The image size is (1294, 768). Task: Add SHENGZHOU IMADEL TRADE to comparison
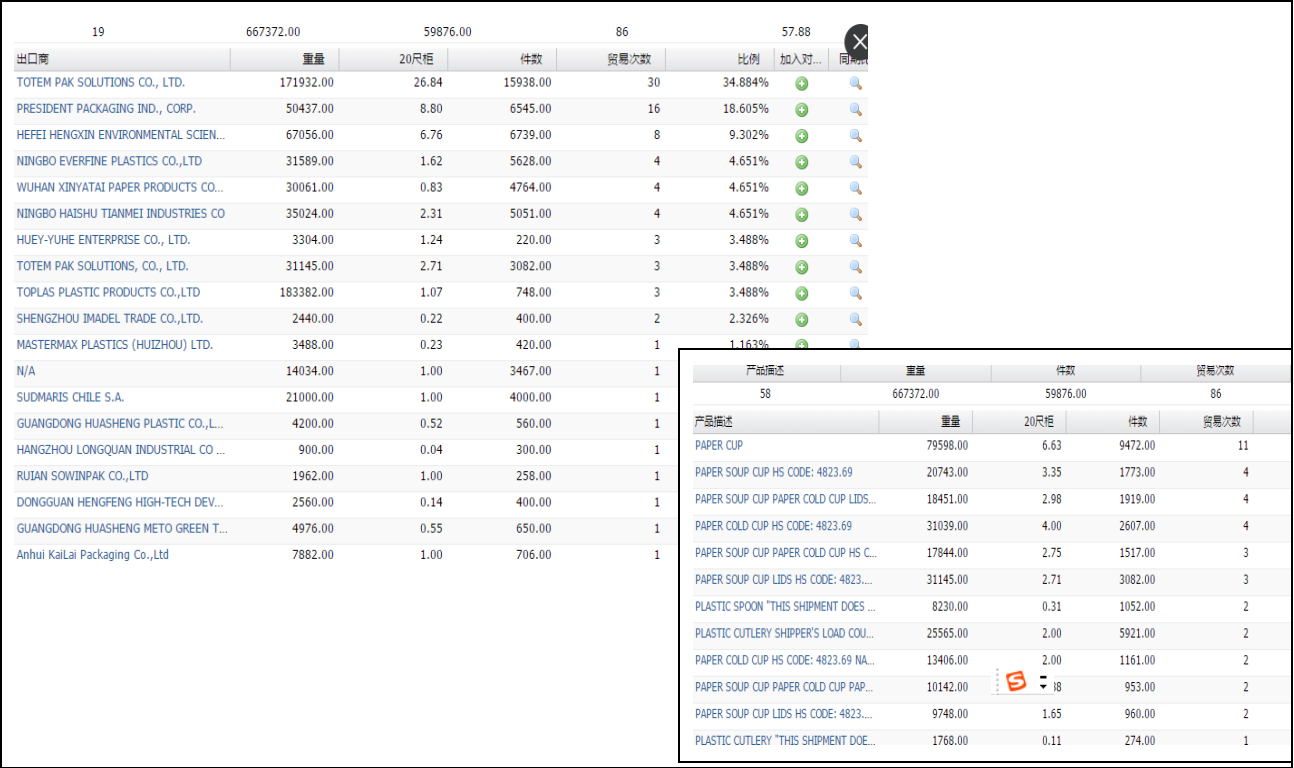coord(802,320)
